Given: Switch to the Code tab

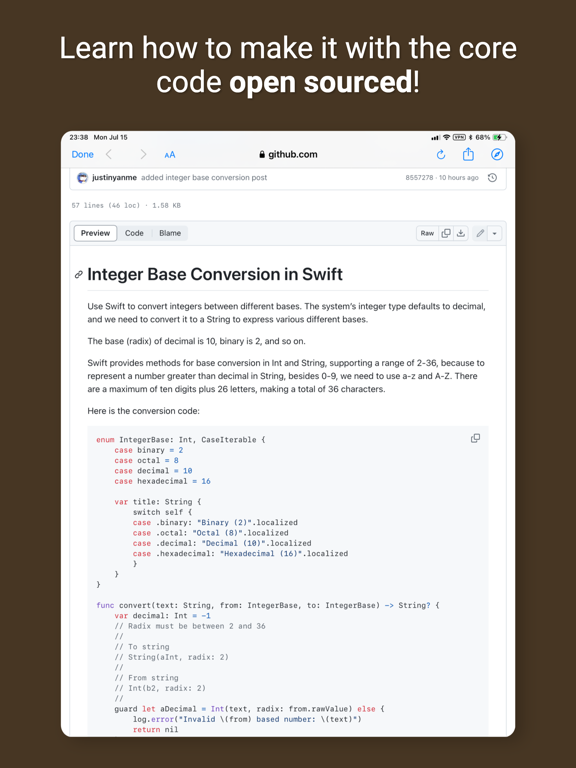Looking at the screenshot, I should [134, 233].
